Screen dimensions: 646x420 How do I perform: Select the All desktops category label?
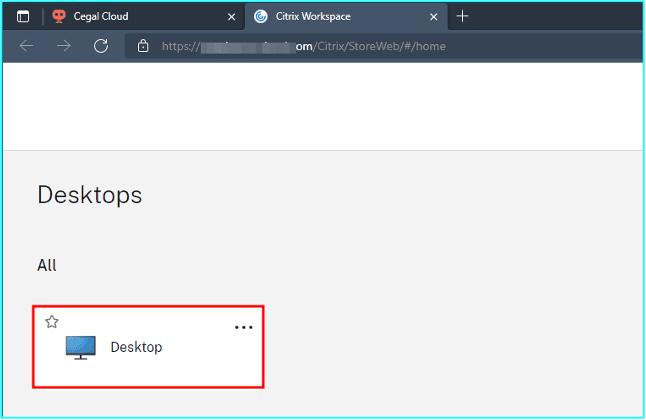47,265
